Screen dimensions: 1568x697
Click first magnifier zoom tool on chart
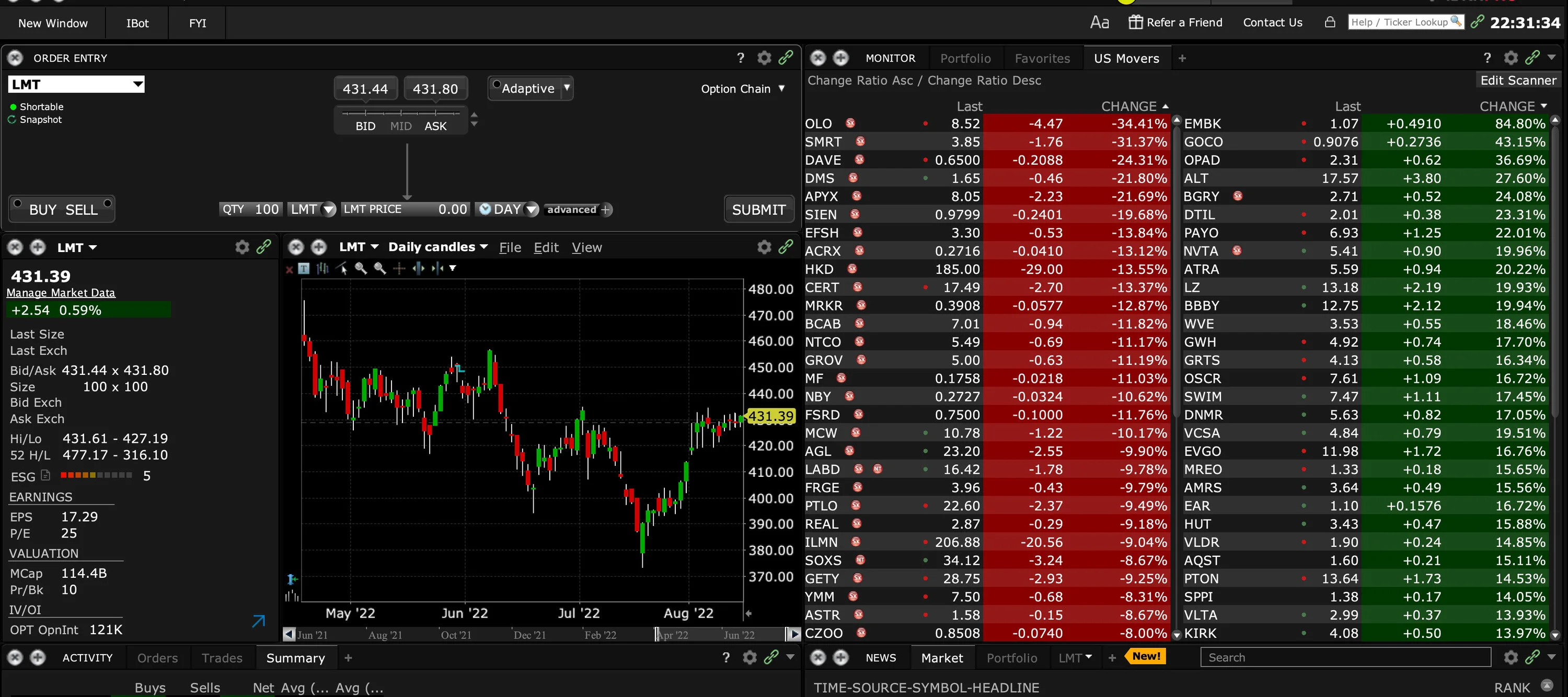point(361,268)
